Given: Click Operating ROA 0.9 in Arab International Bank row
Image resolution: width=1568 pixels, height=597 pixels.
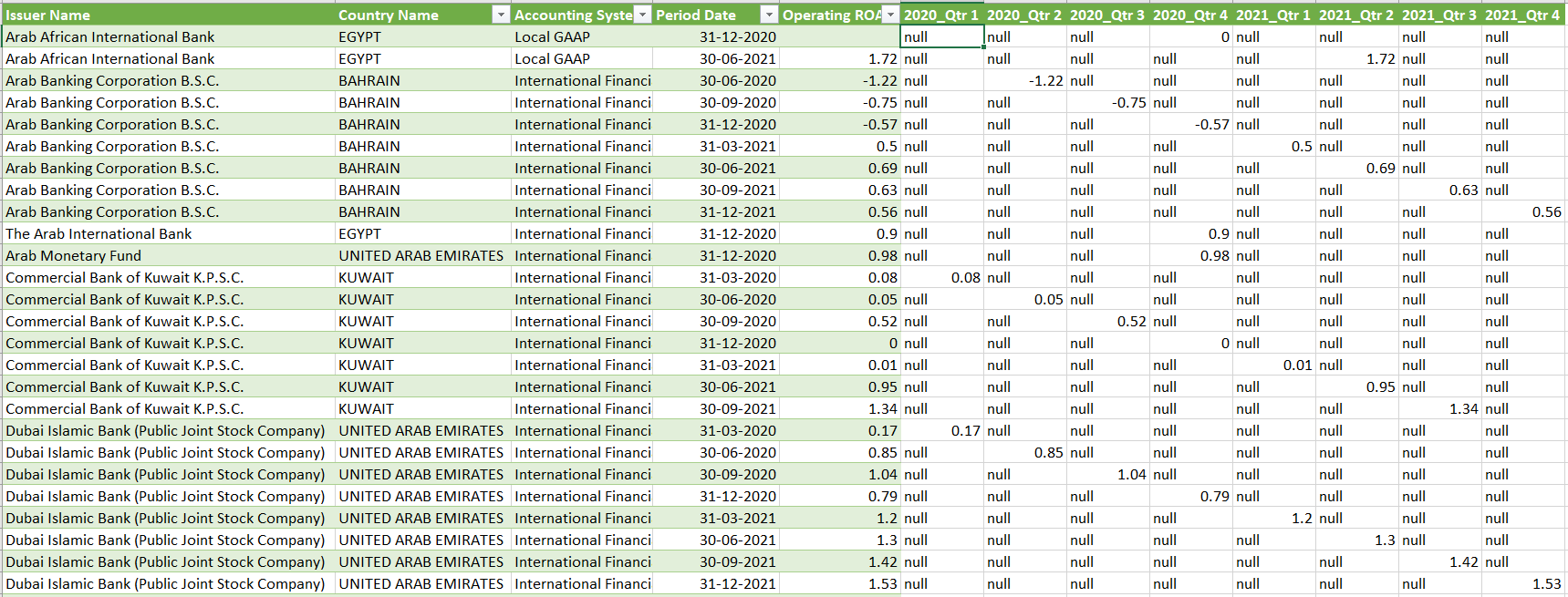Looking at the screenshot, I should [x=840, y=233].
